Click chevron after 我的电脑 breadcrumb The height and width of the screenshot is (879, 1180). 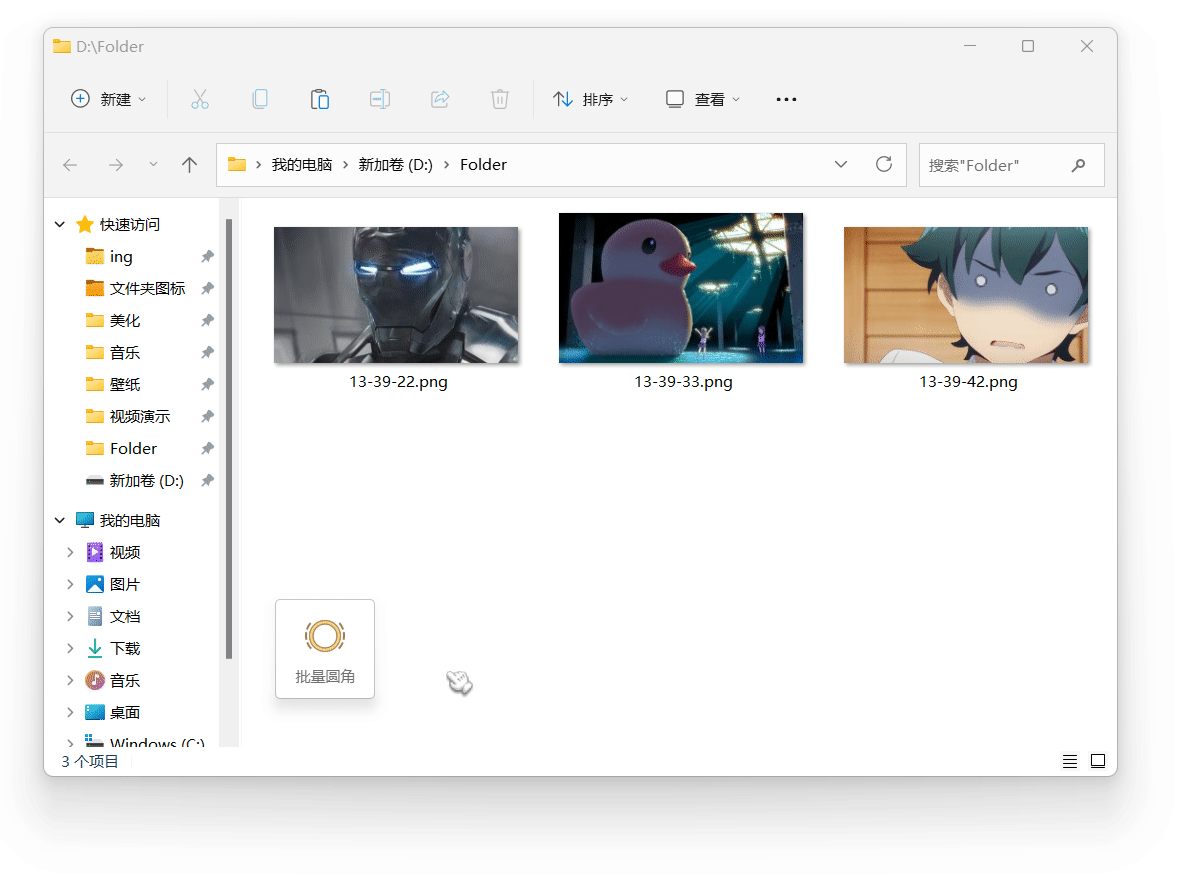(345, 165)
